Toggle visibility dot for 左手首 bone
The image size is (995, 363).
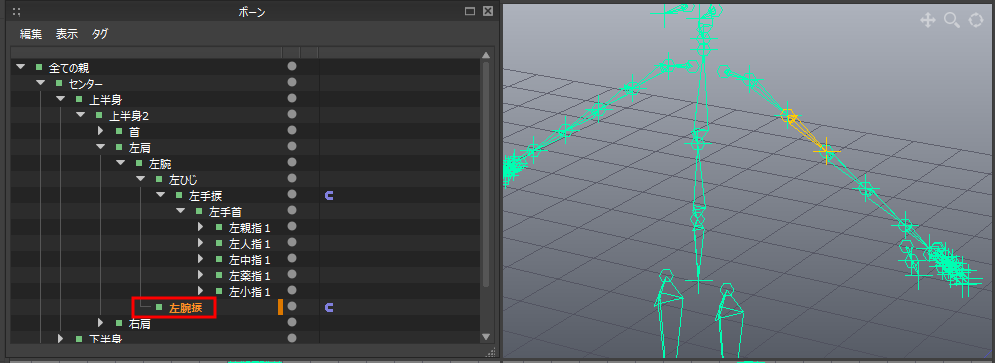292,210
